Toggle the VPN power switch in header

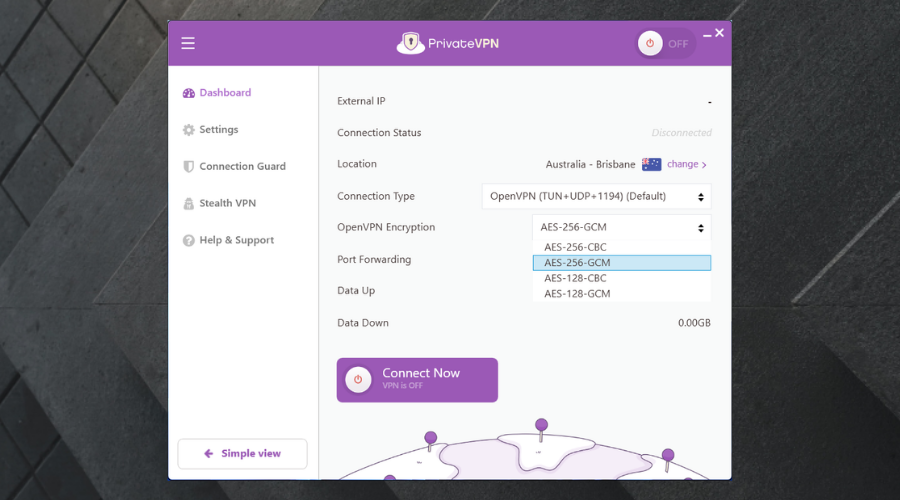(x=665, y=44)
